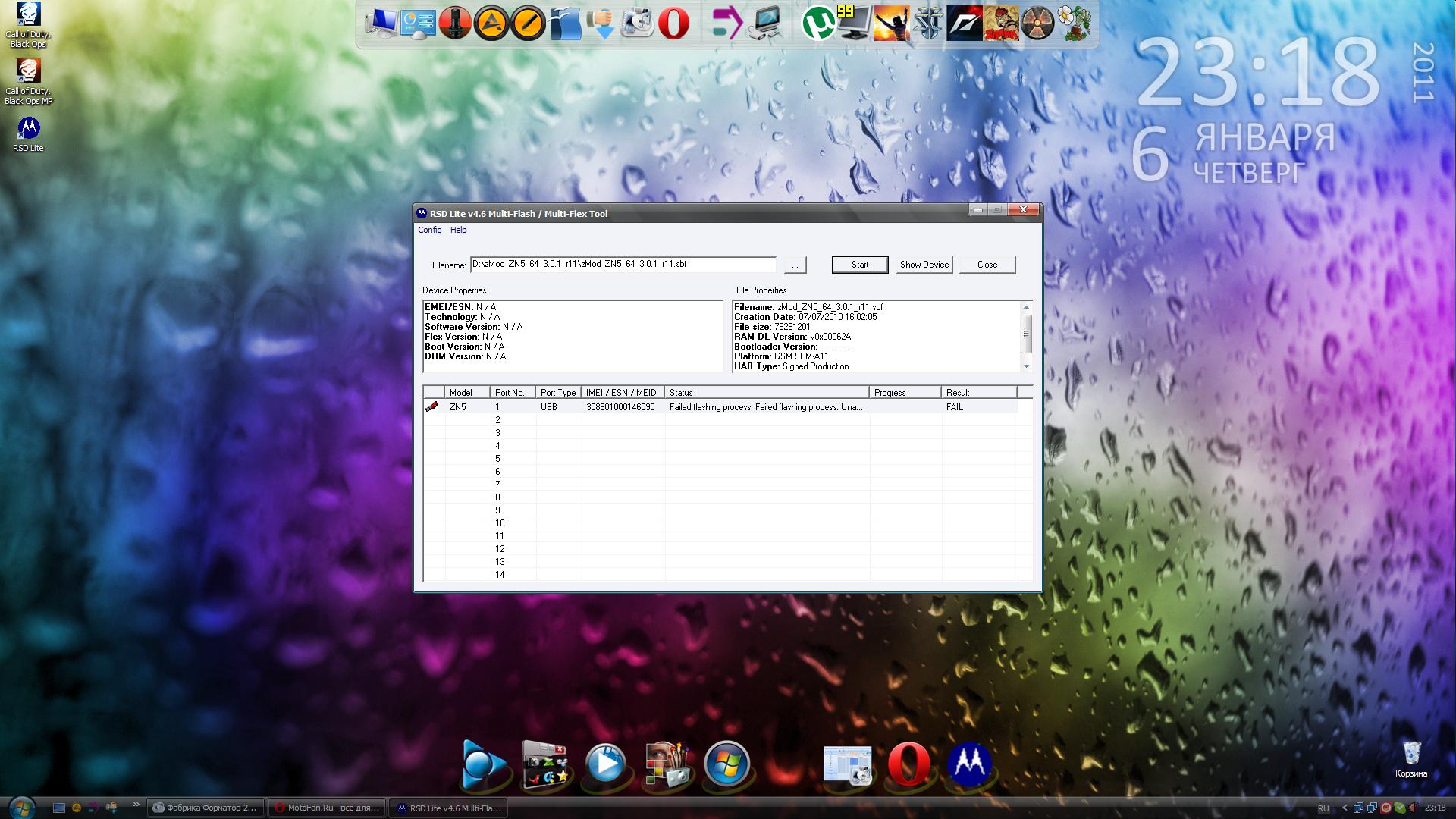The image size is (1456, 819).
Task: Select port row number 7
Action: coord(497,485)
